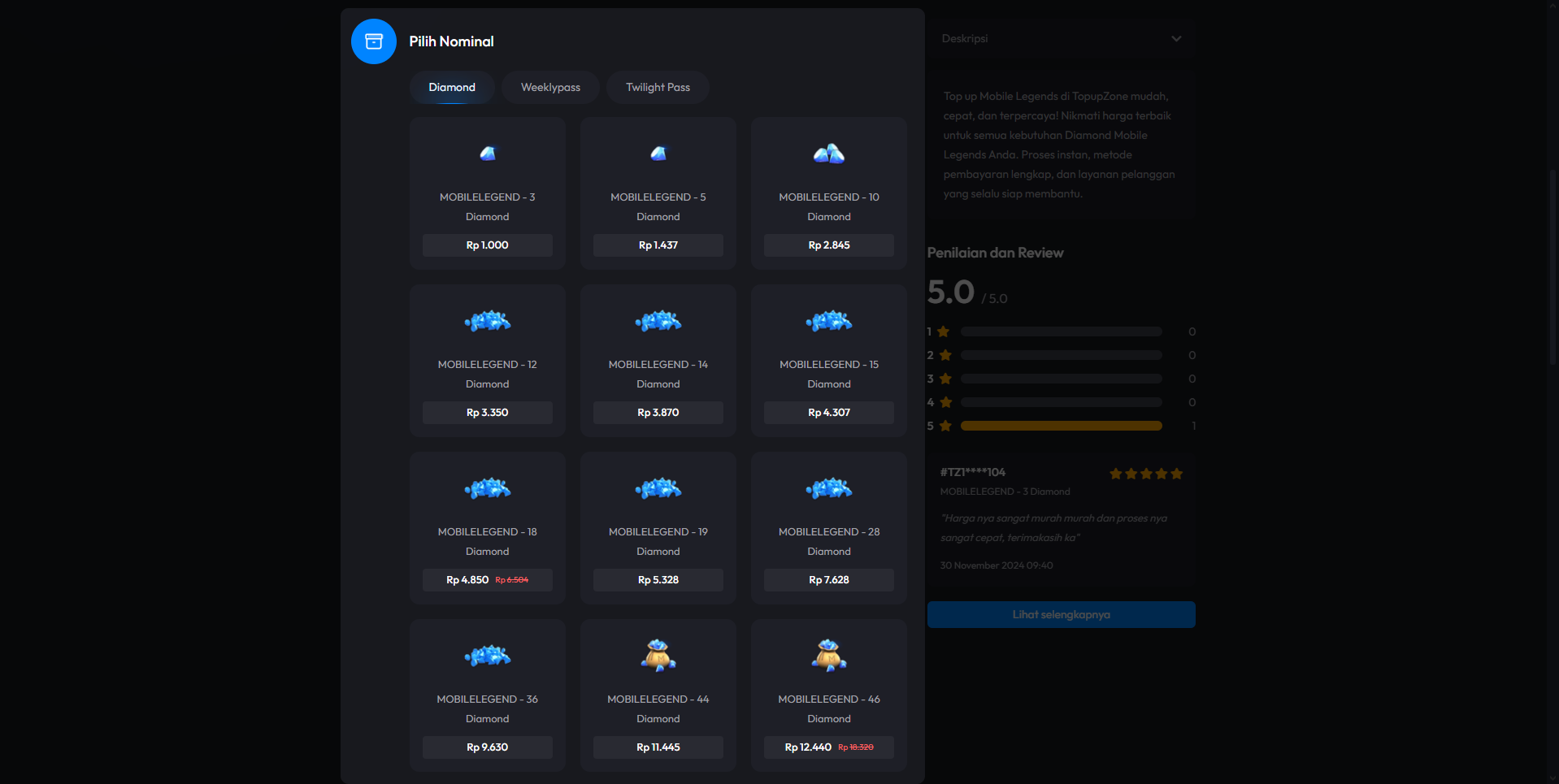Click the diamond pile icon of MOBILELEGEND - 15

[829, 321]
